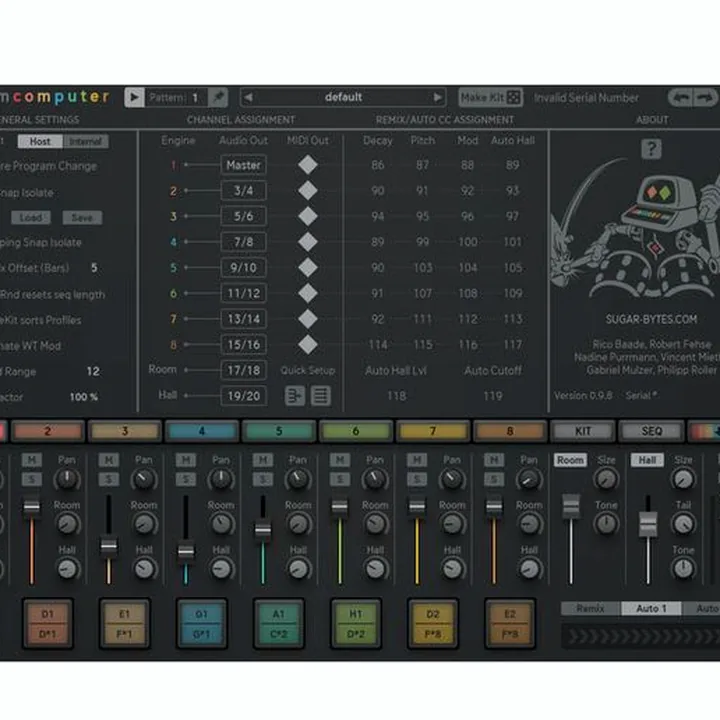Switch to engine tab 2
This screenshot has width=720, height=720.
point(48,431)
